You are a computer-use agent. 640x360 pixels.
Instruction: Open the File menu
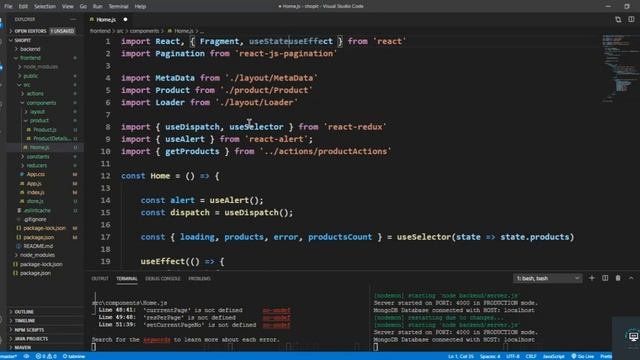(x=8, y=6)
